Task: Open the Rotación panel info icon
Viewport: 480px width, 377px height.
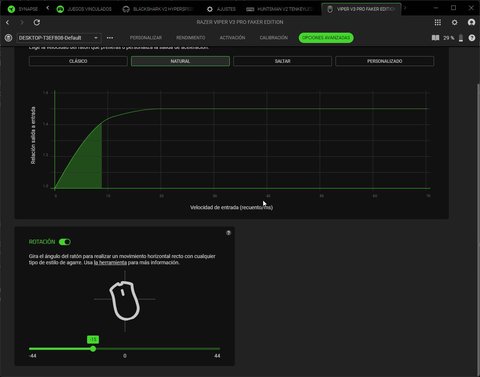Action: coord(228,233)
